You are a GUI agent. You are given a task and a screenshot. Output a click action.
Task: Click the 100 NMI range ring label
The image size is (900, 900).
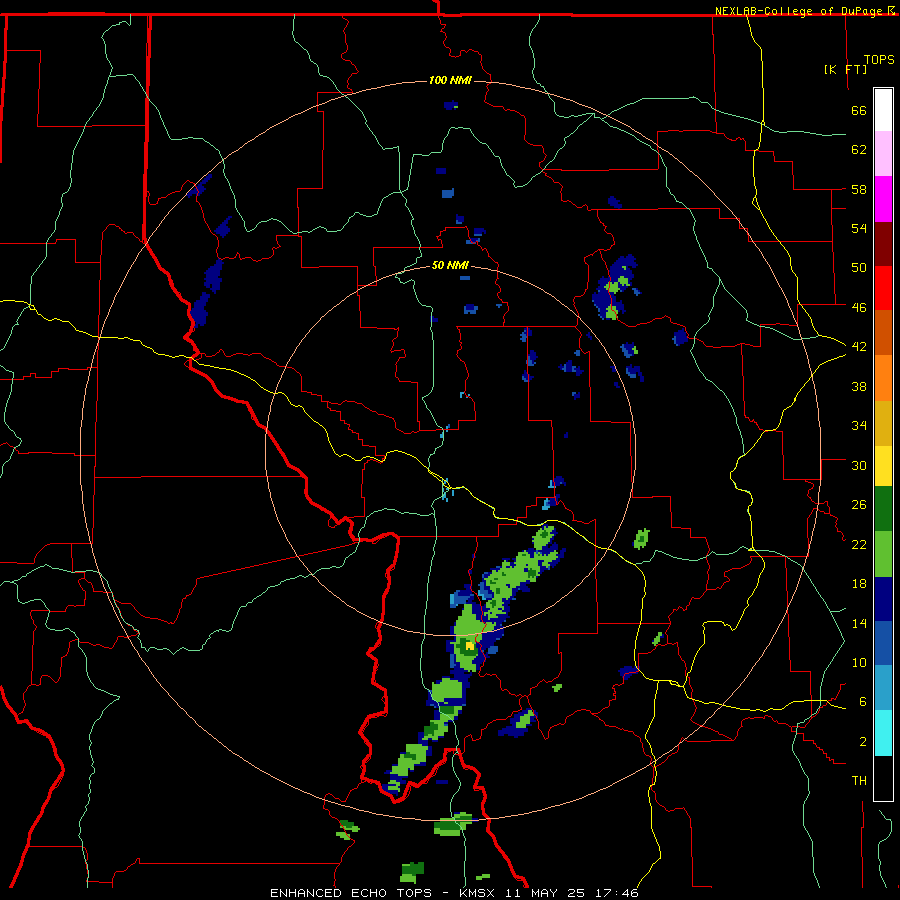(450, 80)
